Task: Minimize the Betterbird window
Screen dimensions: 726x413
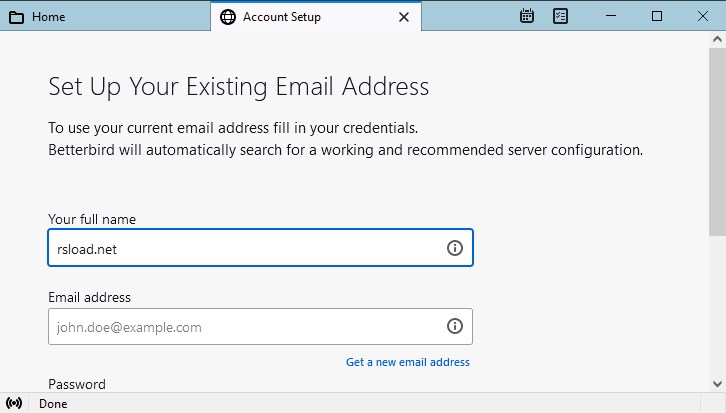Action: (x=613, y=16)
